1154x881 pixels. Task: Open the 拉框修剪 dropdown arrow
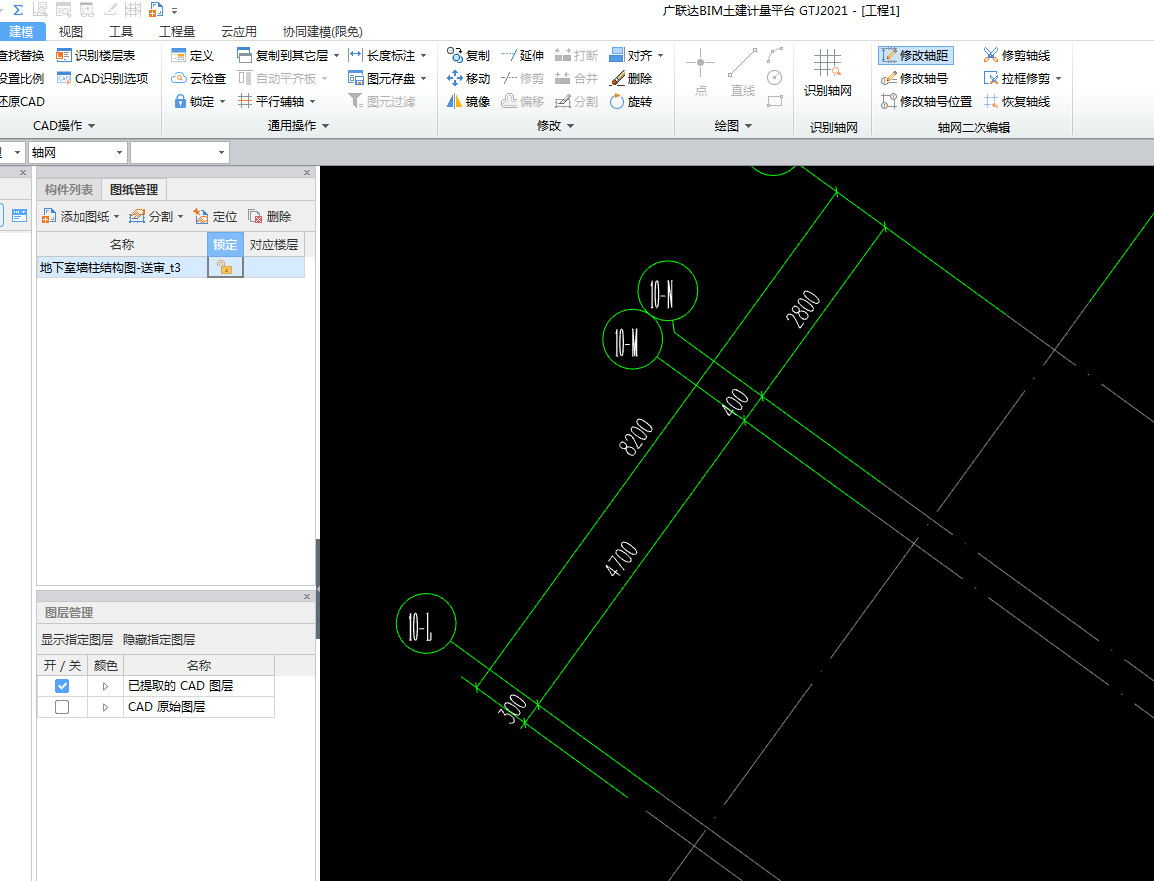click(x=1059, y=79)
